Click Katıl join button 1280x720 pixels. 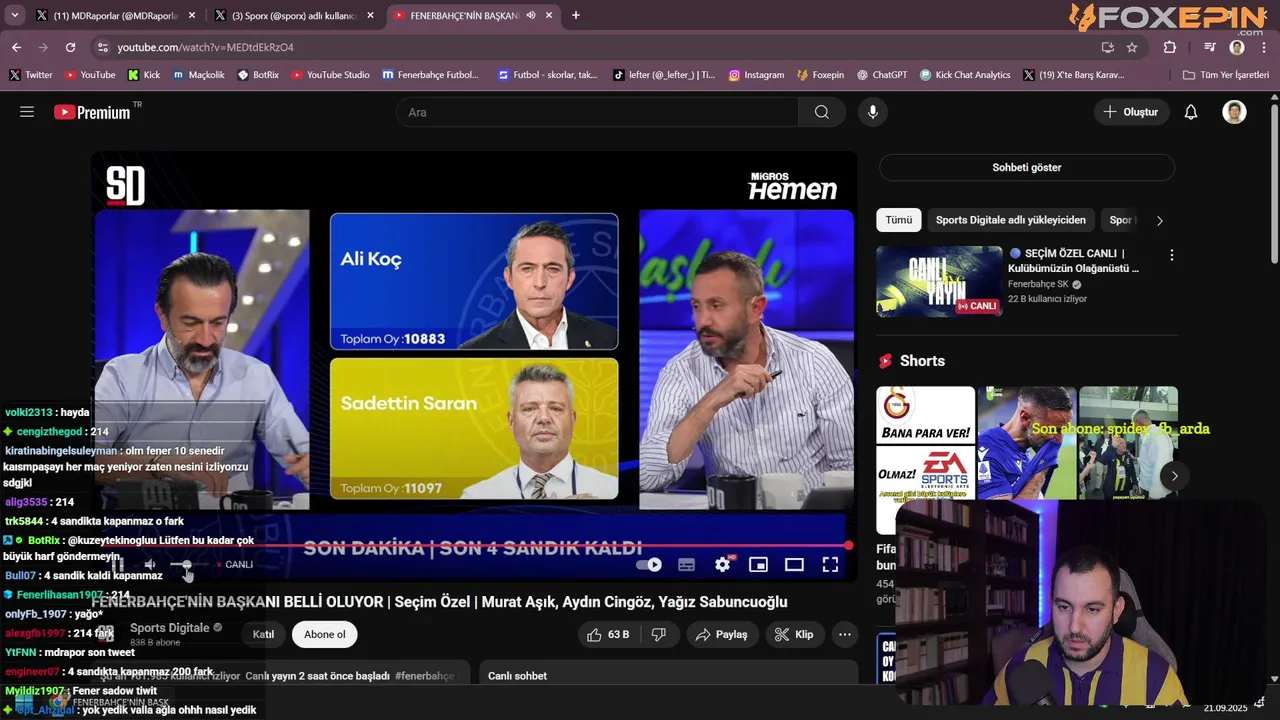[x=263, y=634]
